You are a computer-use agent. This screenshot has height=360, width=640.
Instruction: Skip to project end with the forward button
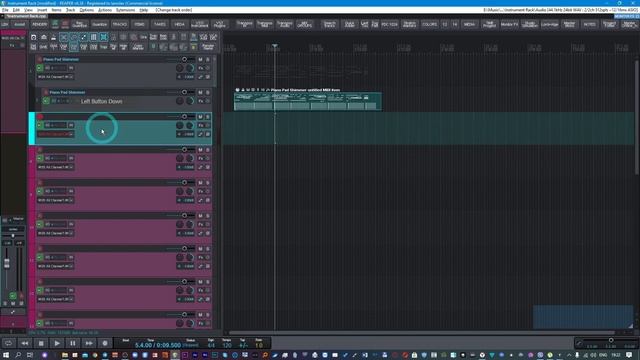[89, 343]
